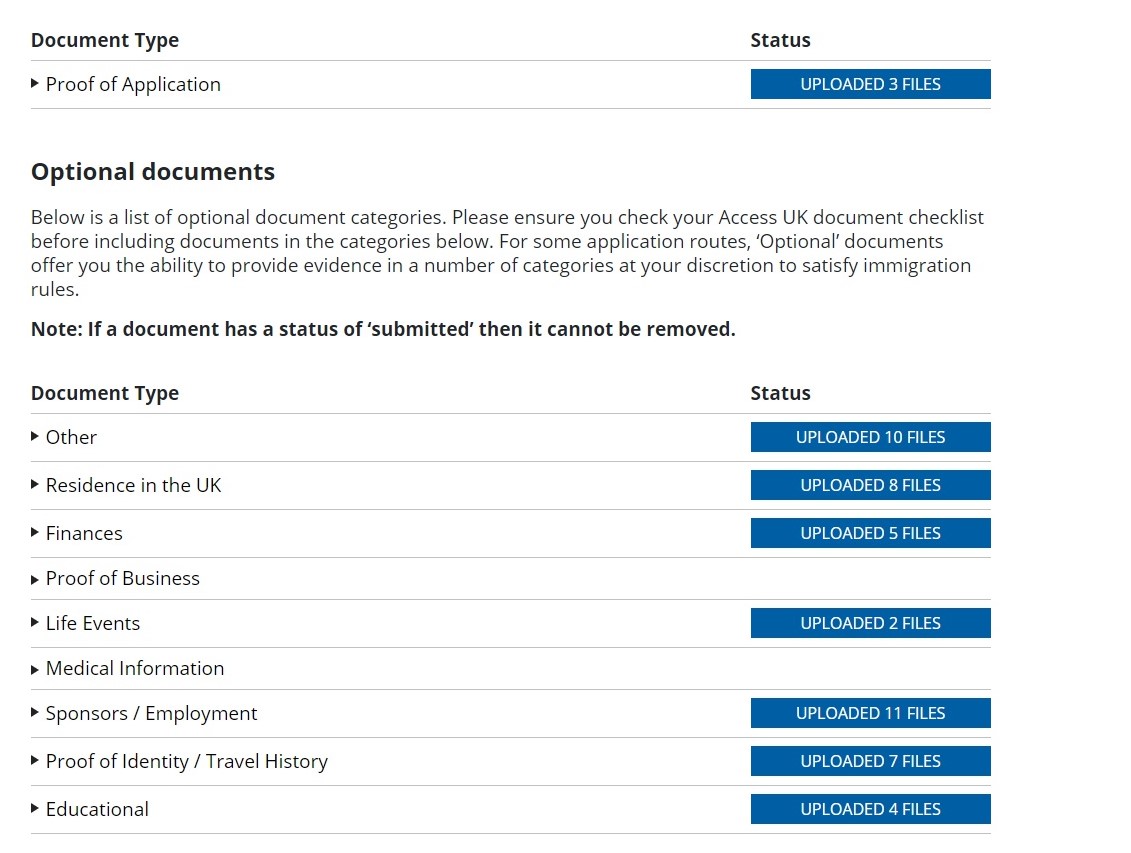Click the Optional documents heading
The width and height of the screenshot is (1131, 853).
pyautogui.click(x=152, y=171)
